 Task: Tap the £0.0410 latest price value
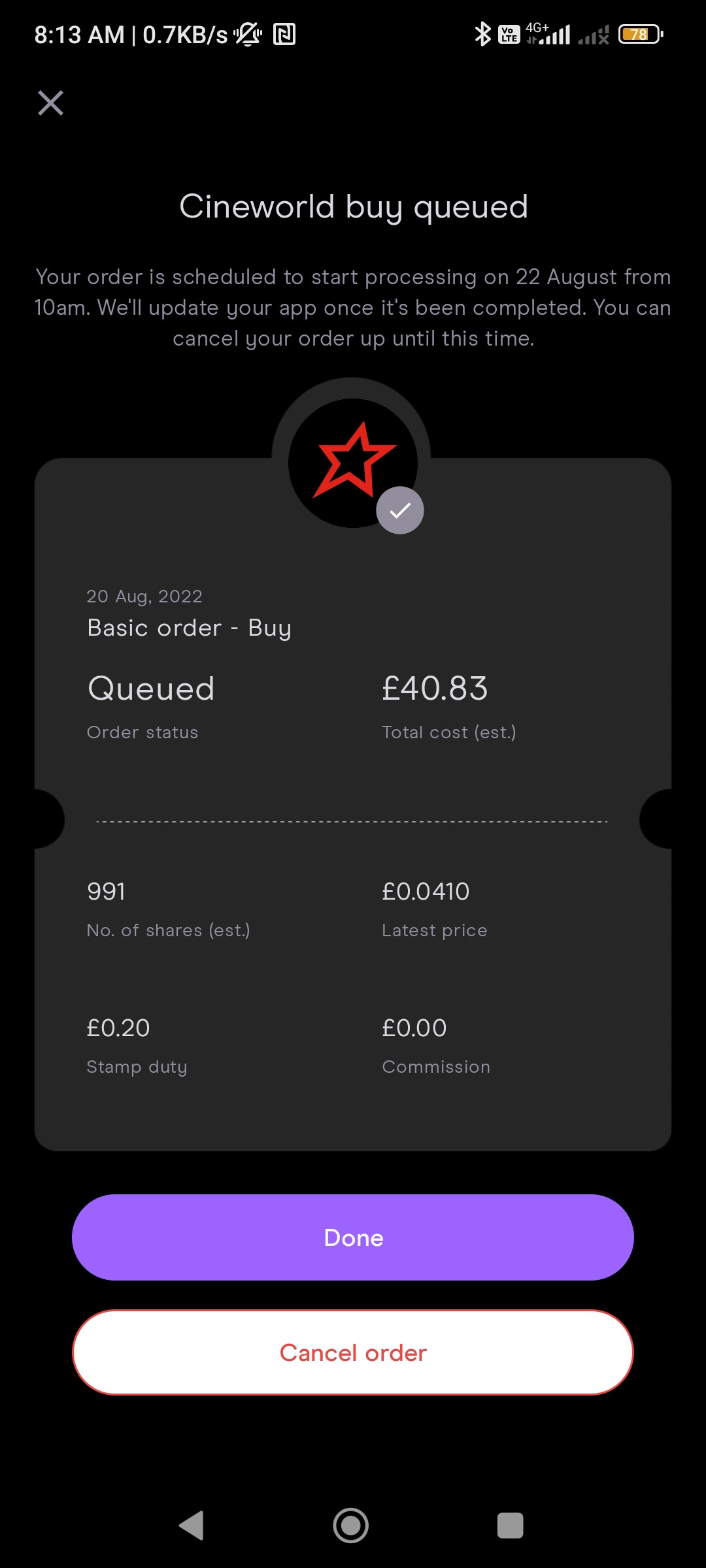coord(426,891)
